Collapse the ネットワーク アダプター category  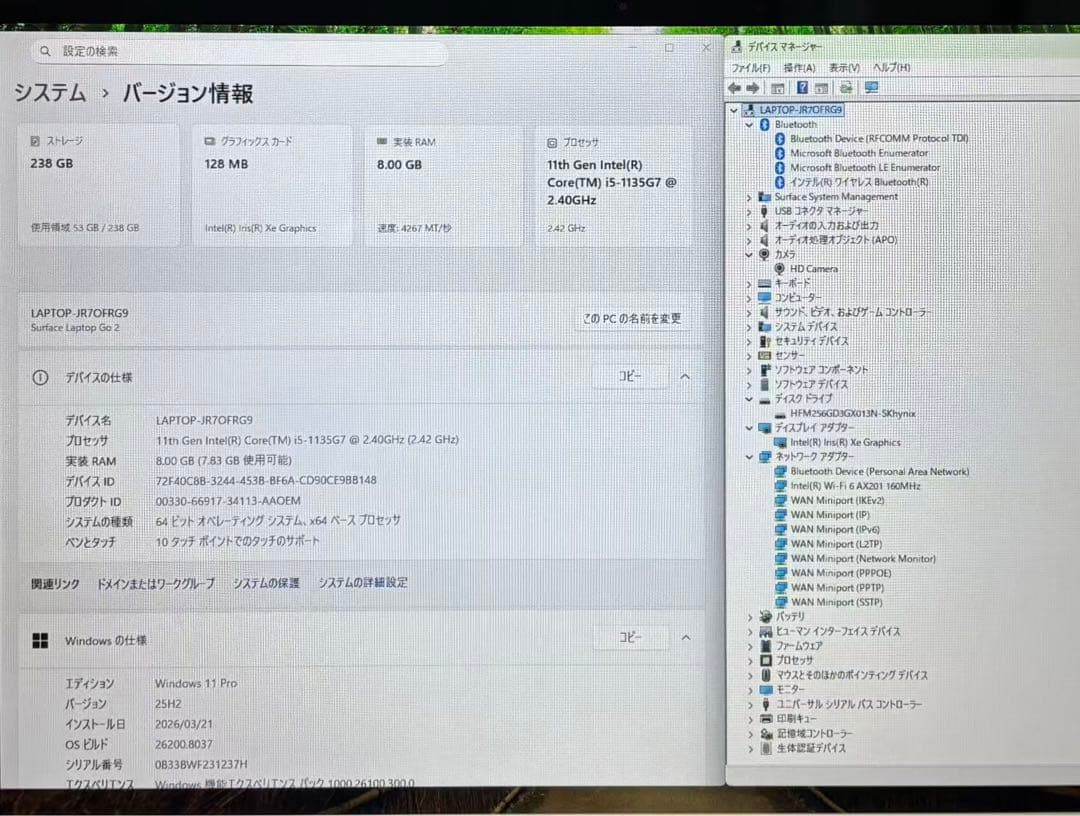[748, 456]
